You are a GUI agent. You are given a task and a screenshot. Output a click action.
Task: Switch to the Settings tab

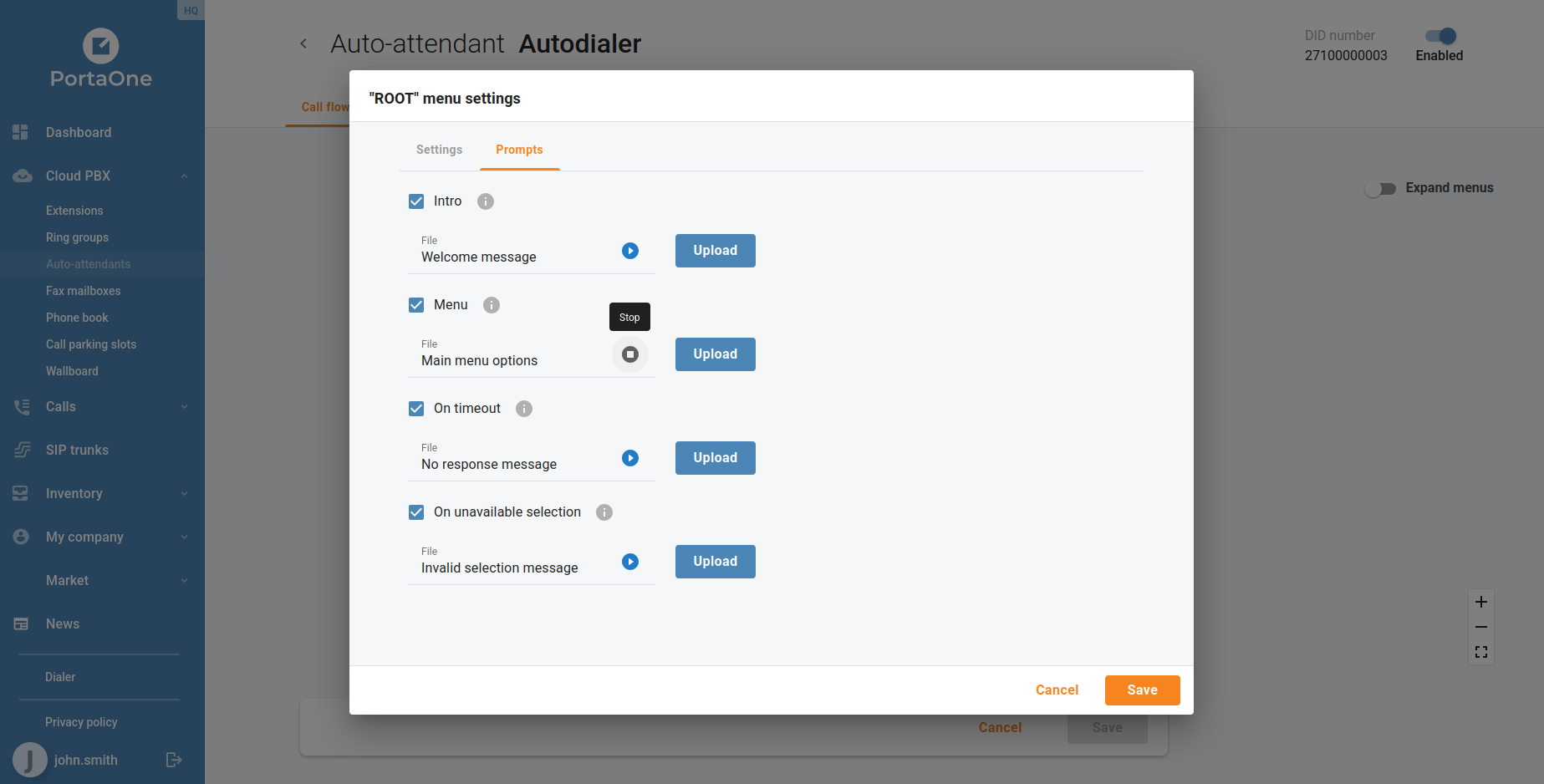tap(439, 150)
